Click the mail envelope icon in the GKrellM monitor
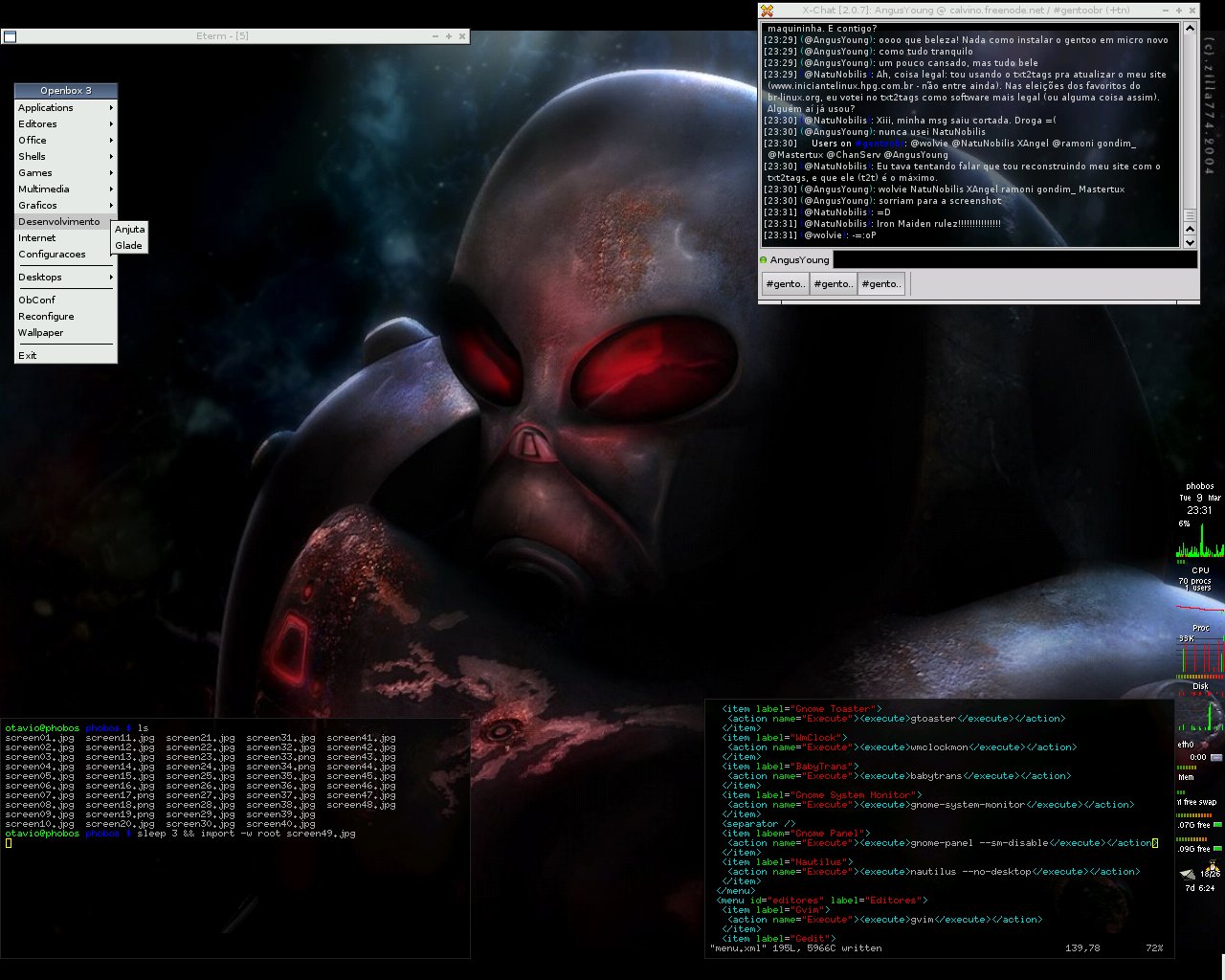 1188,873
